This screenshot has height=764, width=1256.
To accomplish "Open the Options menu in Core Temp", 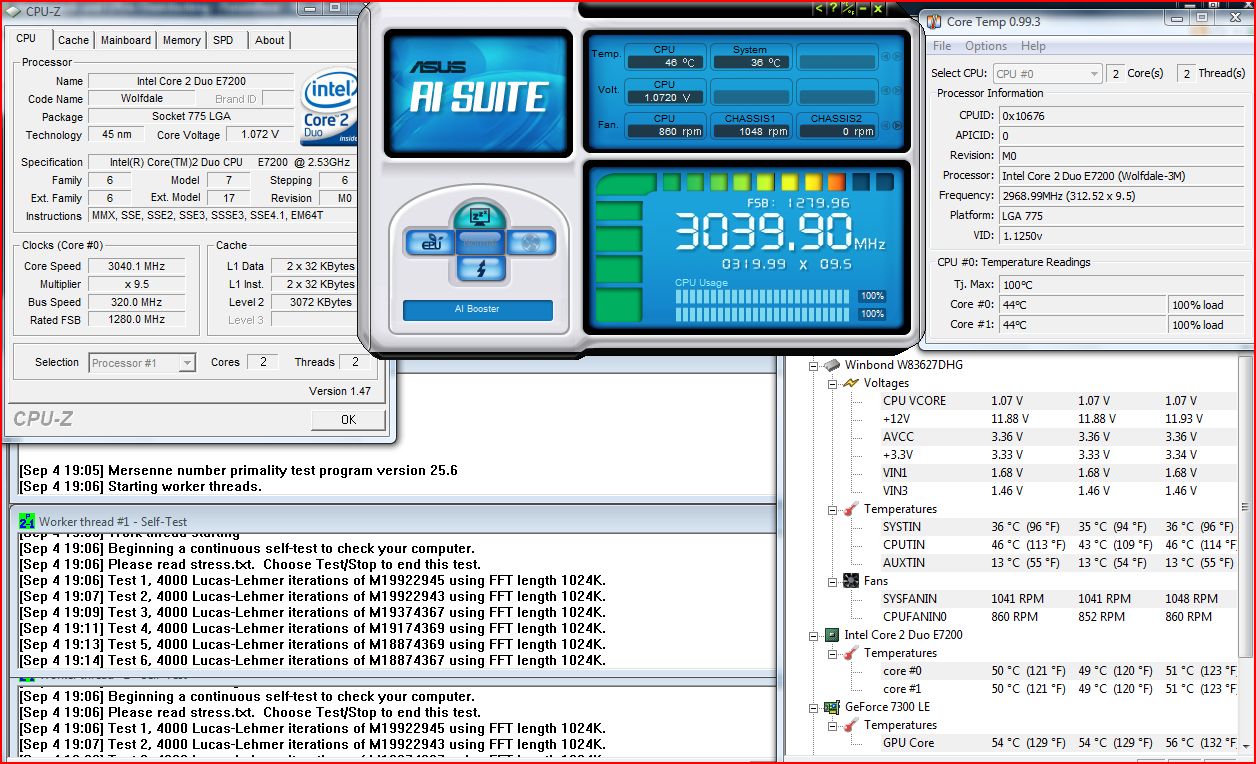I will (x=986, y=46).
